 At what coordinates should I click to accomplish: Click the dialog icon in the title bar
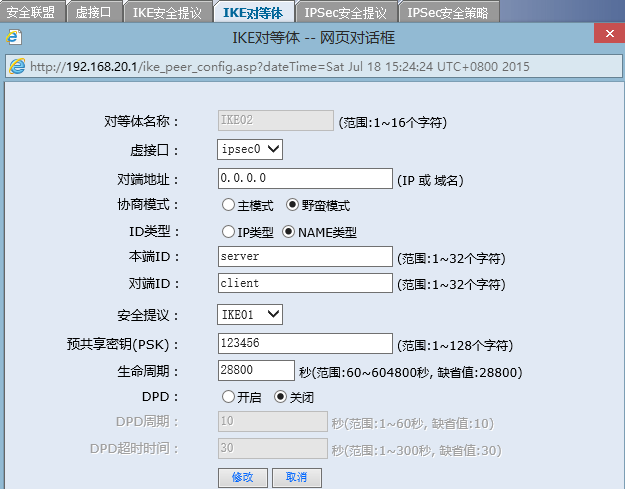tap(13, 38)
